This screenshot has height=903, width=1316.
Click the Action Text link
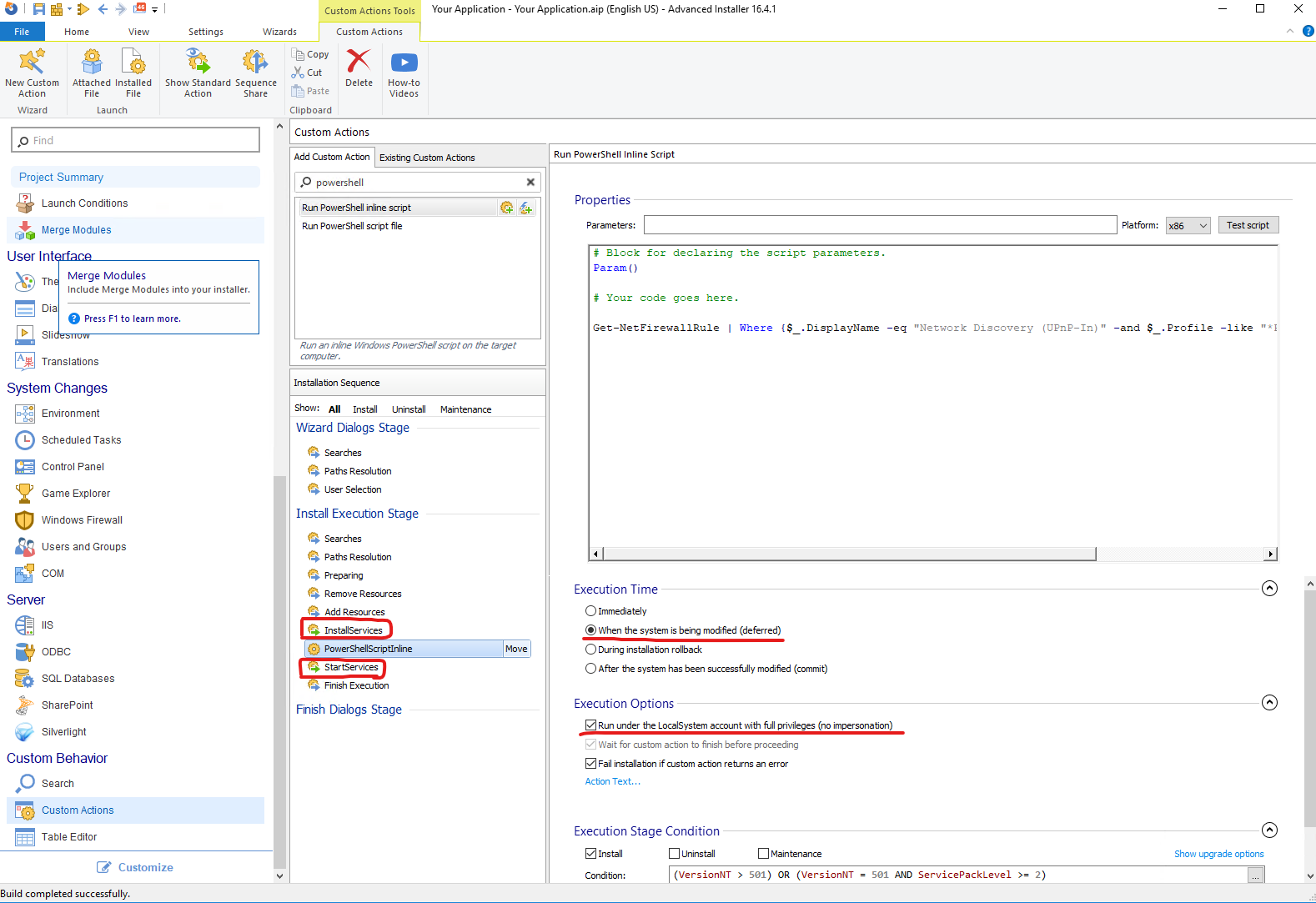613,782
